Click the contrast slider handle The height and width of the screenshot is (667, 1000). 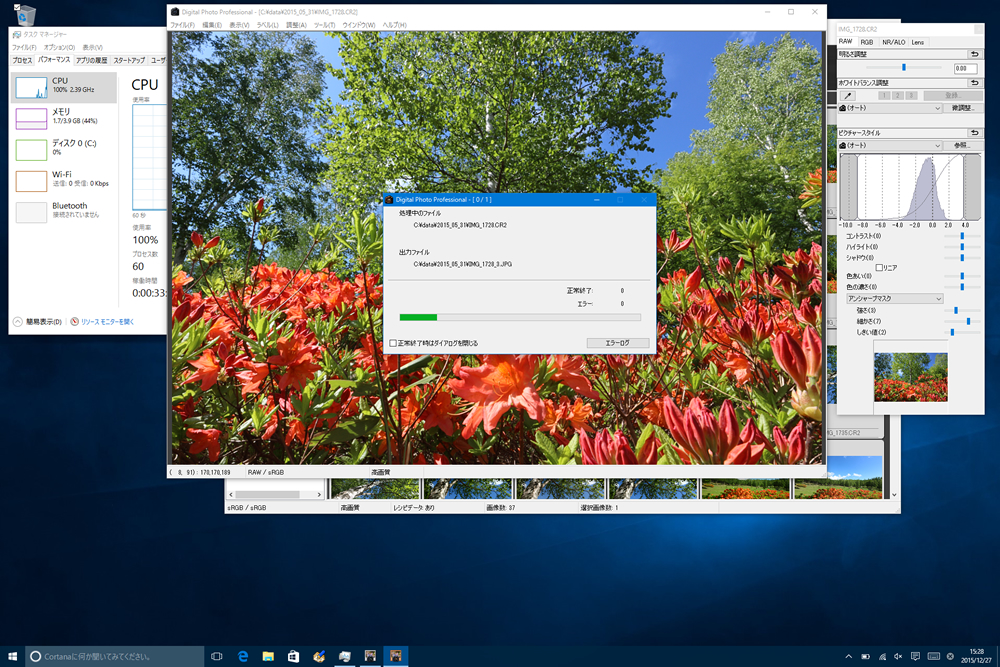962,236
